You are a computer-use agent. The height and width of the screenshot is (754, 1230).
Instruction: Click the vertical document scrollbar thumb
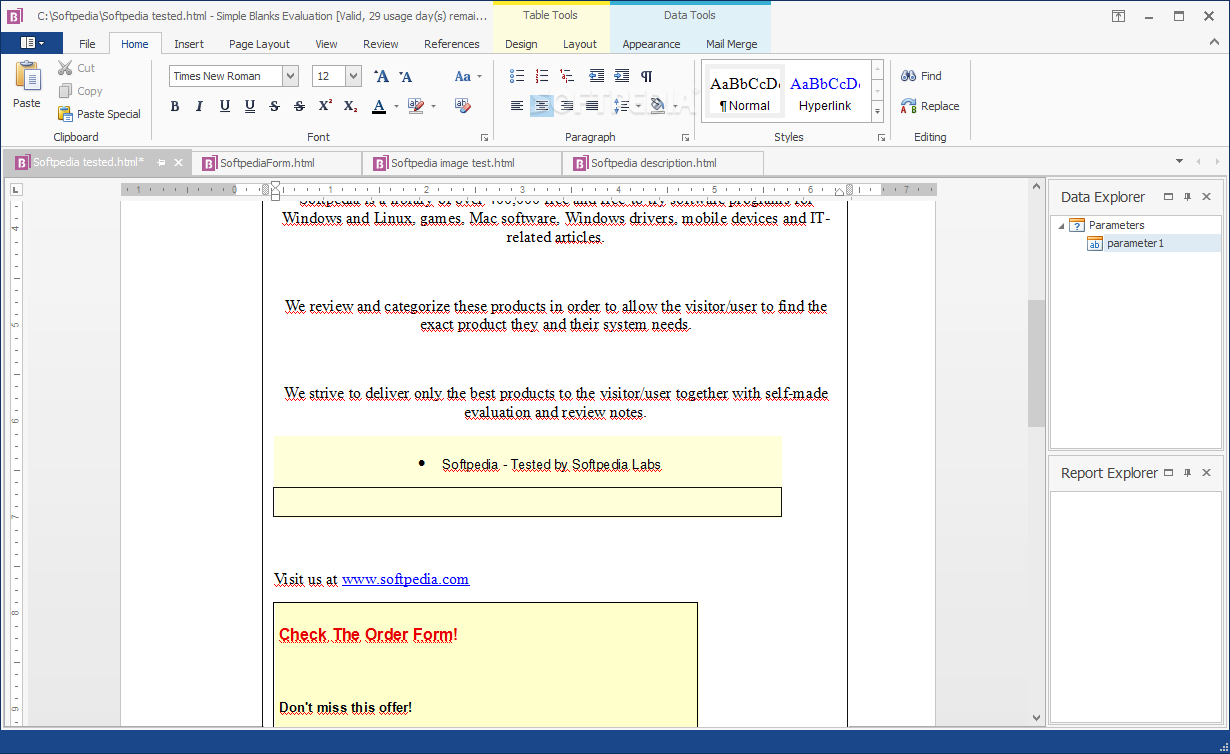(x=1036, y=363)
